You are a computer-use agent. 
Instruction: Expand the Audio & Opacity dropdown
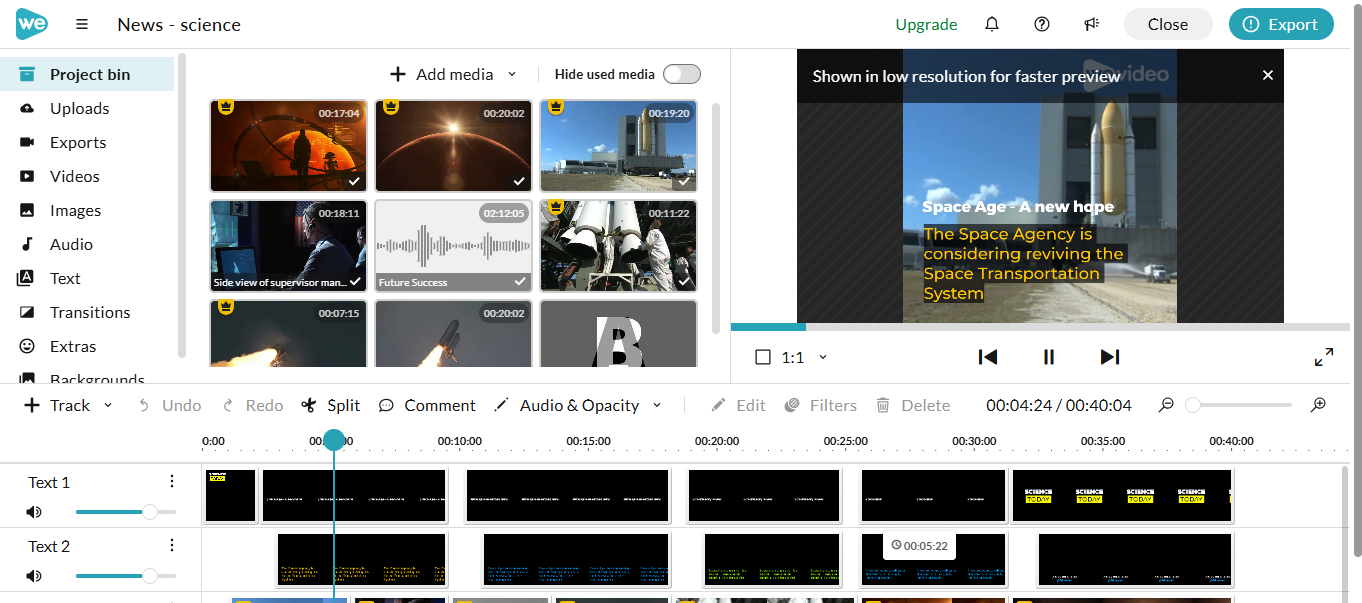tap(657, 405)
